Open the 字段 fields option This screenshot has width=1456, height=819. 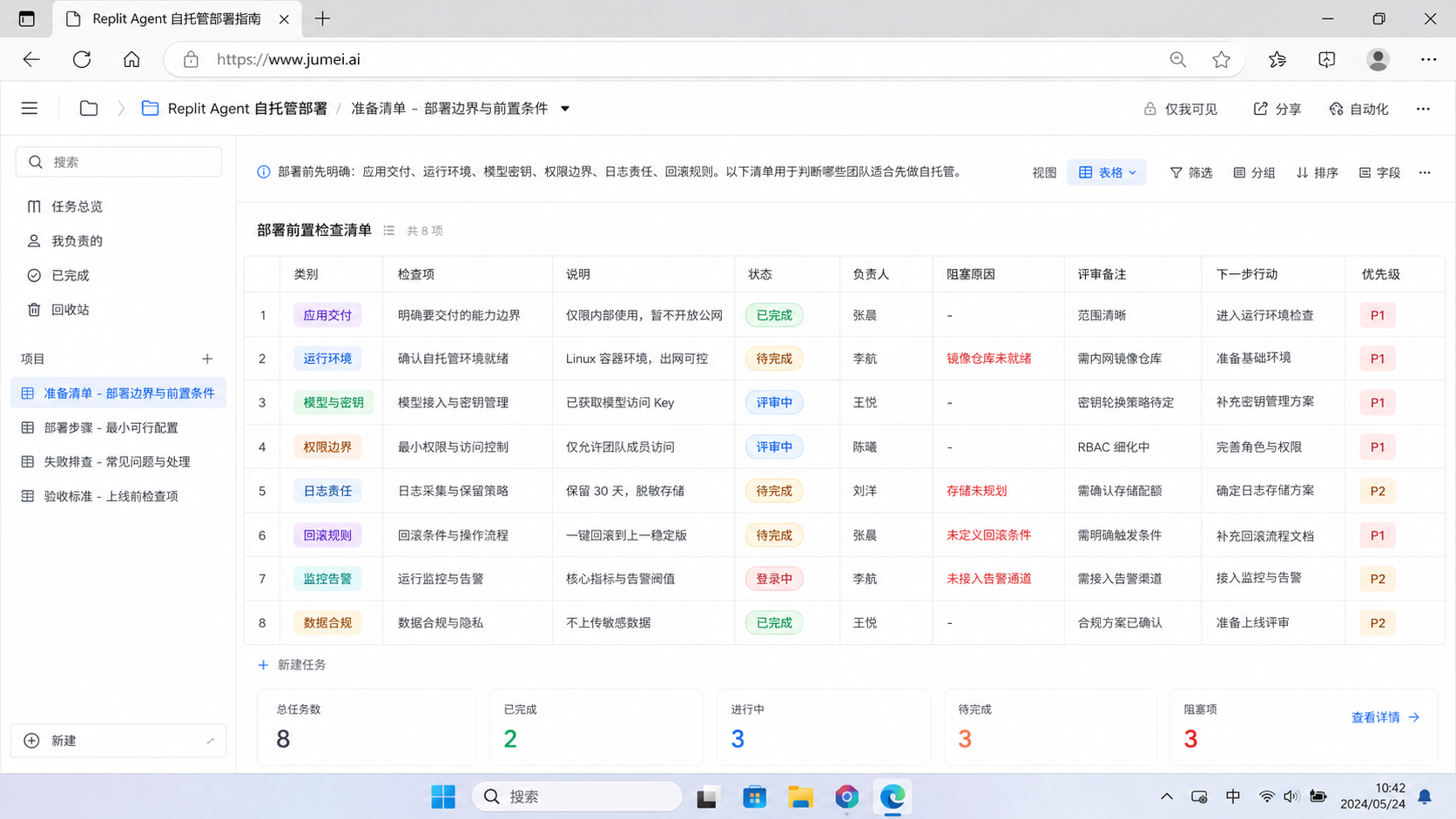pyautogui.click(x=1379, y=172)
